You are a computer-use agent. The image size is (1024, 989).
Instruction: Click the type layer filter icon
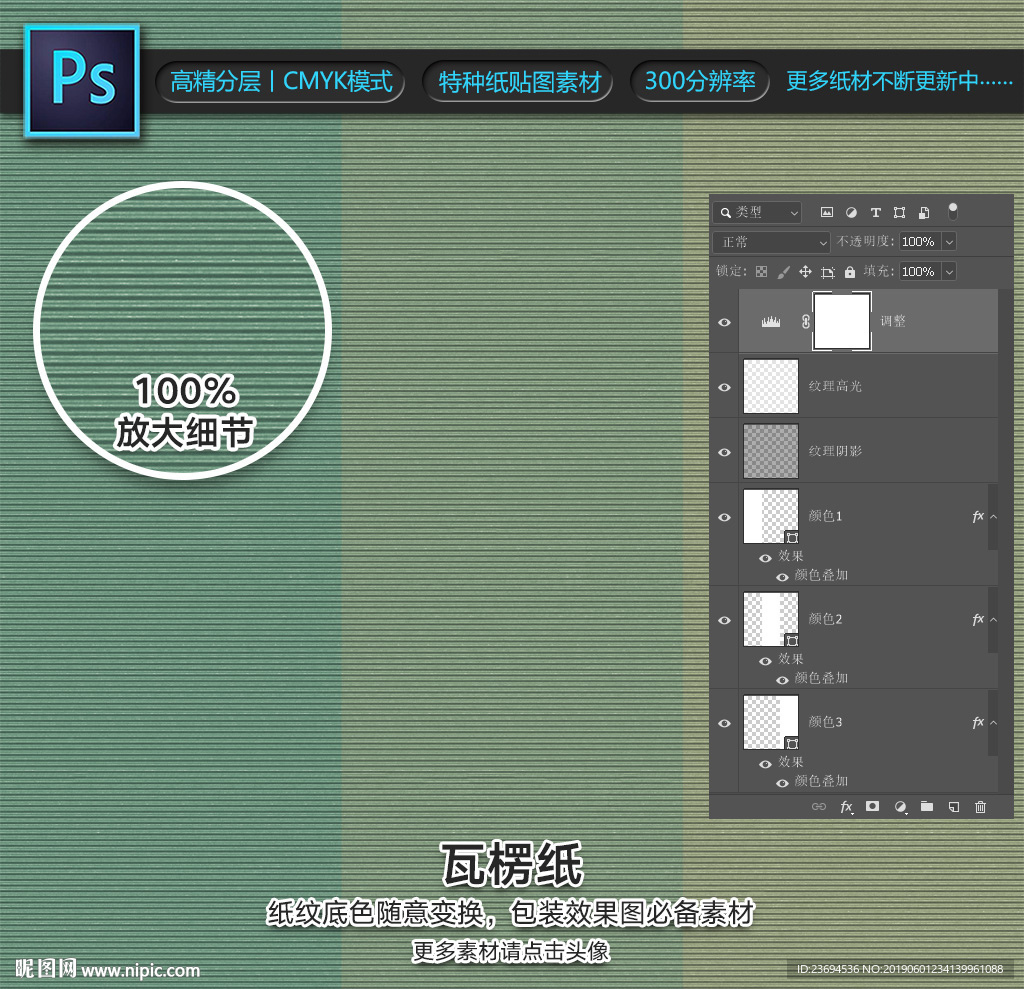[876, 212]
